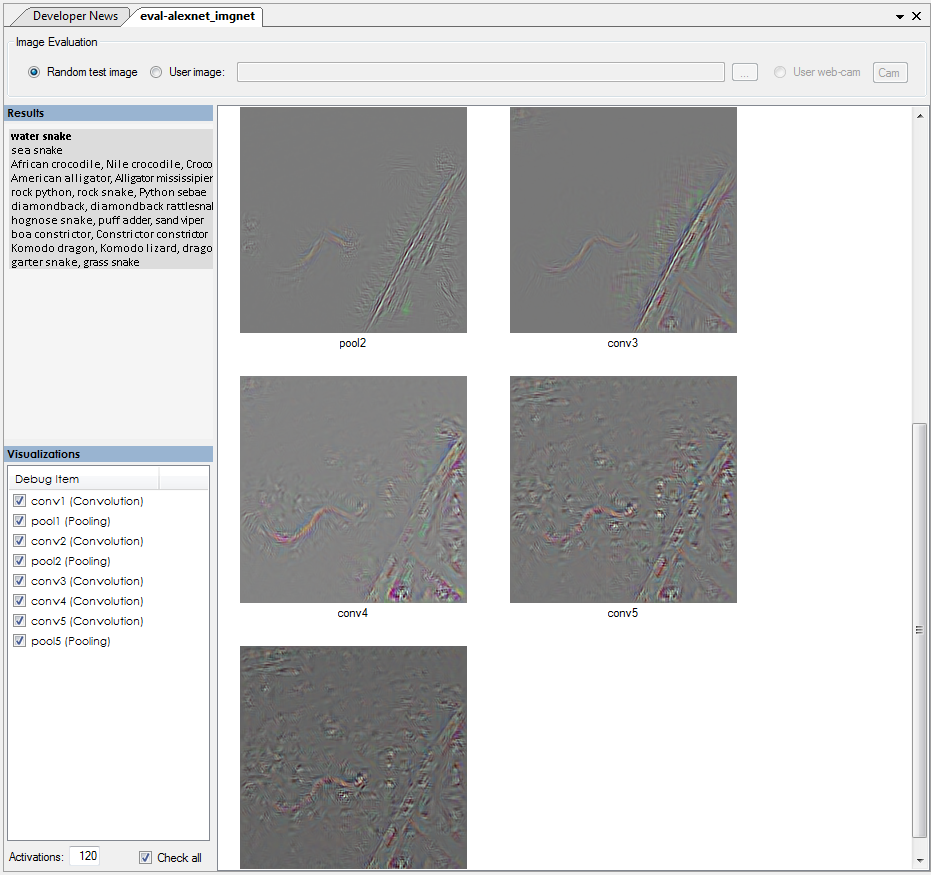931x875 pixels.
Task: Click the Results panel header
Action: pos(109,113)
